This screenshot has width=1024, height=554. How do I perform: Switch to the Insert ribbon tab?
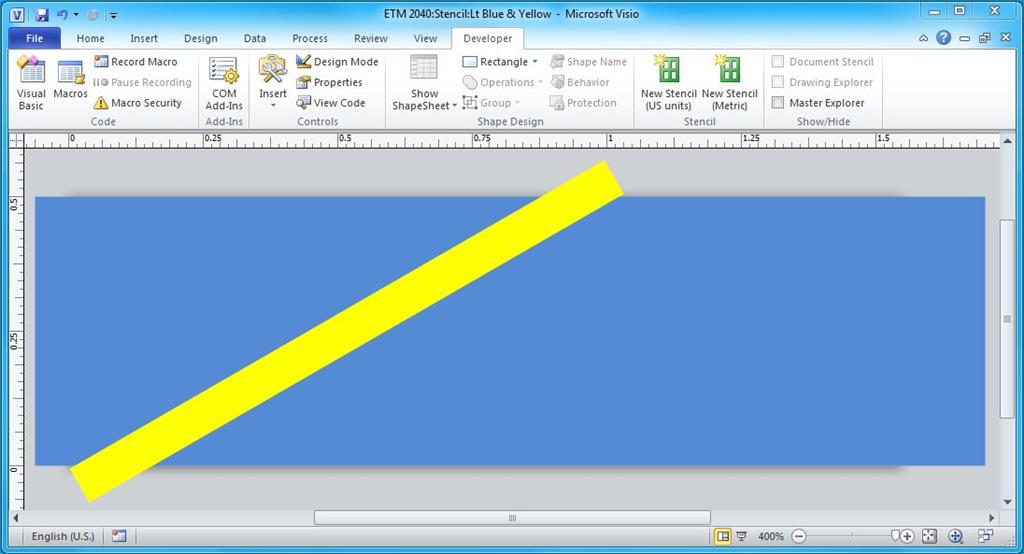point(144,39)
